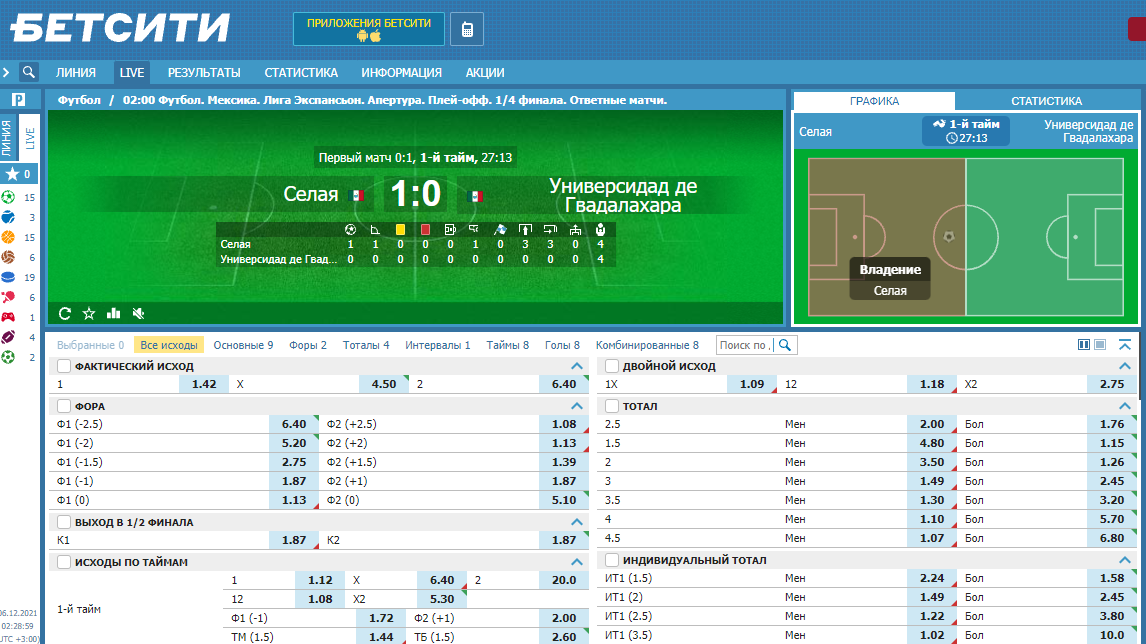This screenshot has width=1146, height=644.
Task: Click the ПРИЛОЖЕНИЯ БЕТСИТИ button
Action: (x=369, y=29)
